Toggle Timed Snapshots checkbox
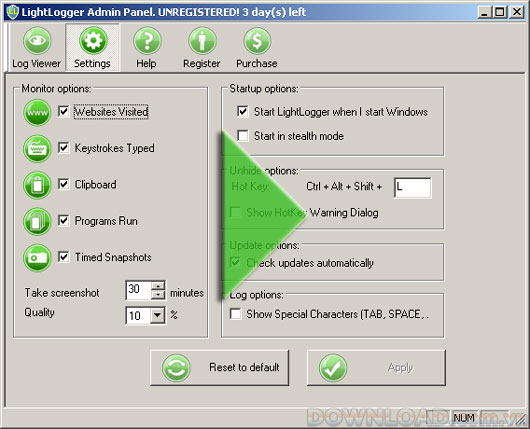530x429 pixels. (x=64, y=257)
